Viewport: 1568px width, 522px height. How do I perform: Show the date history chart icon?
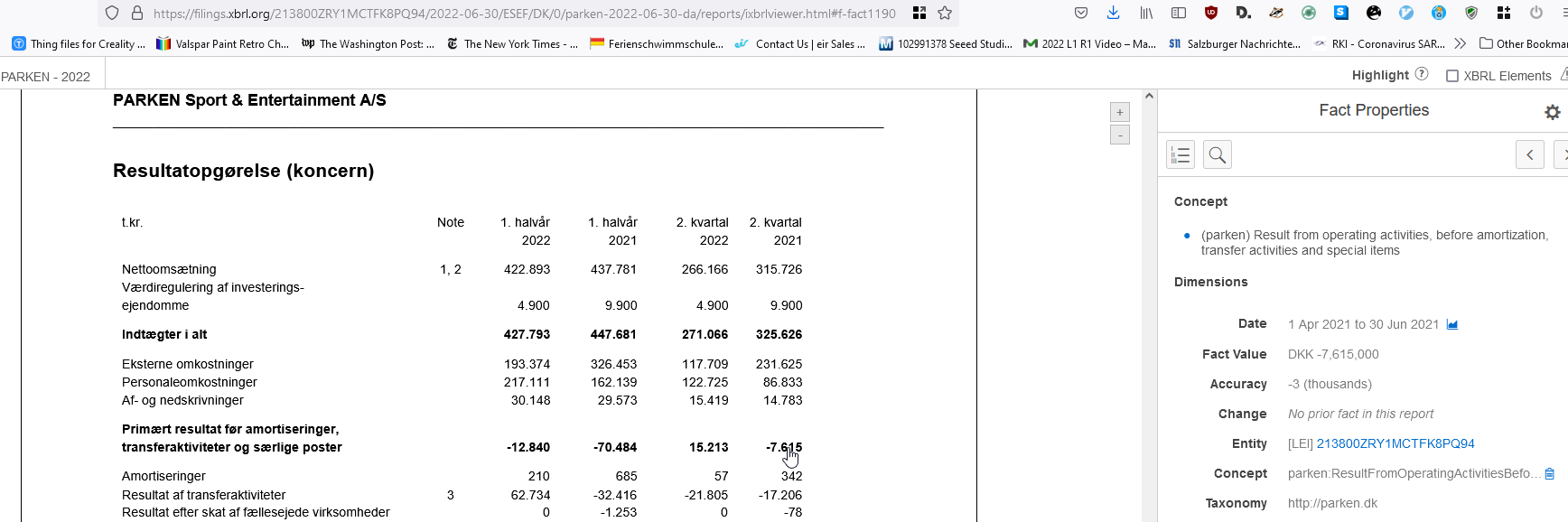(1452, 324)
